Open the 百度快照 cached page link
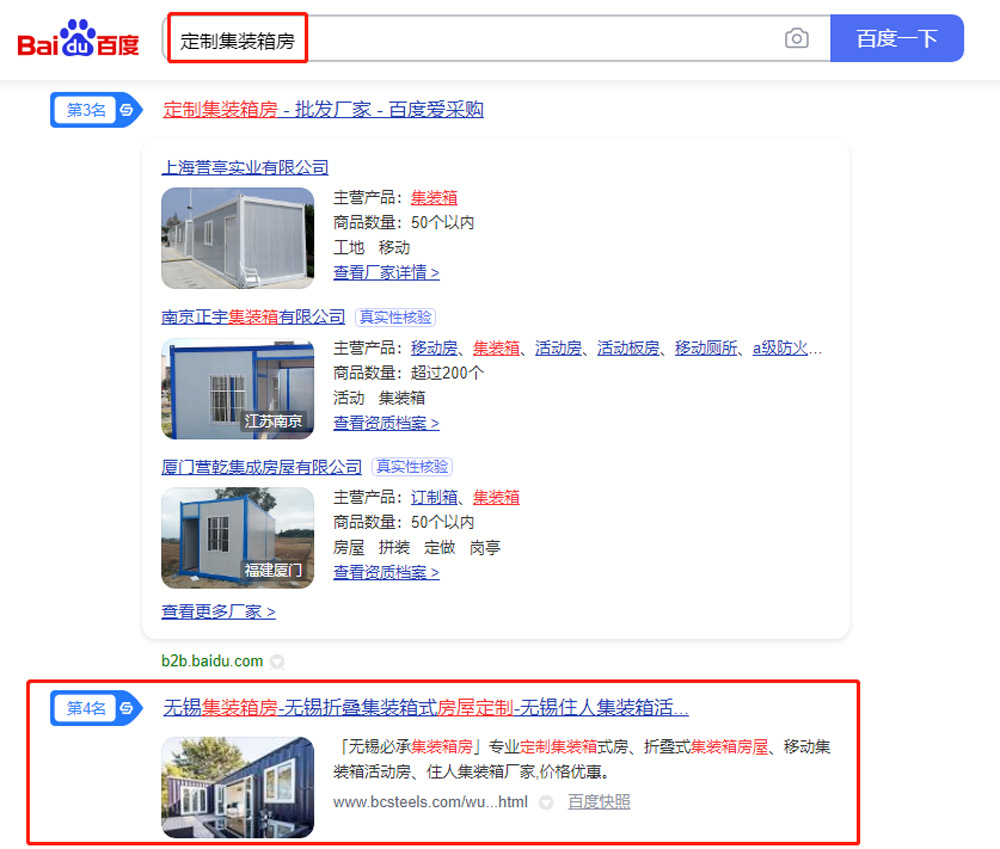 click(x=599, y=802)
